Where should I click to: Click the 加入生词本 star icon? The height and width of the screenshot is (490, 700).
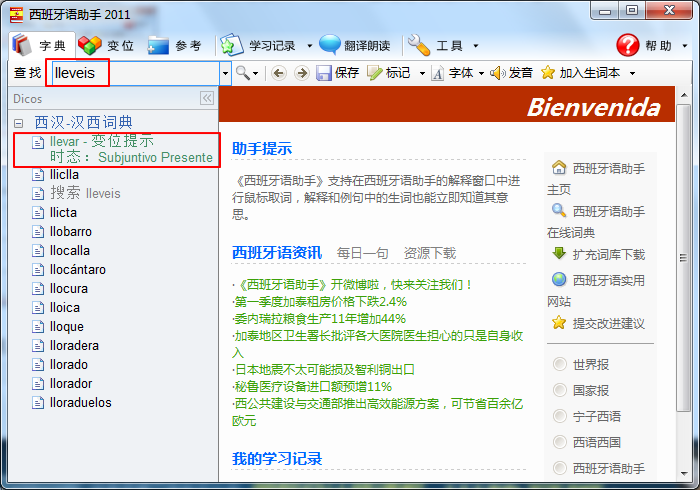[x=548, y=73]
